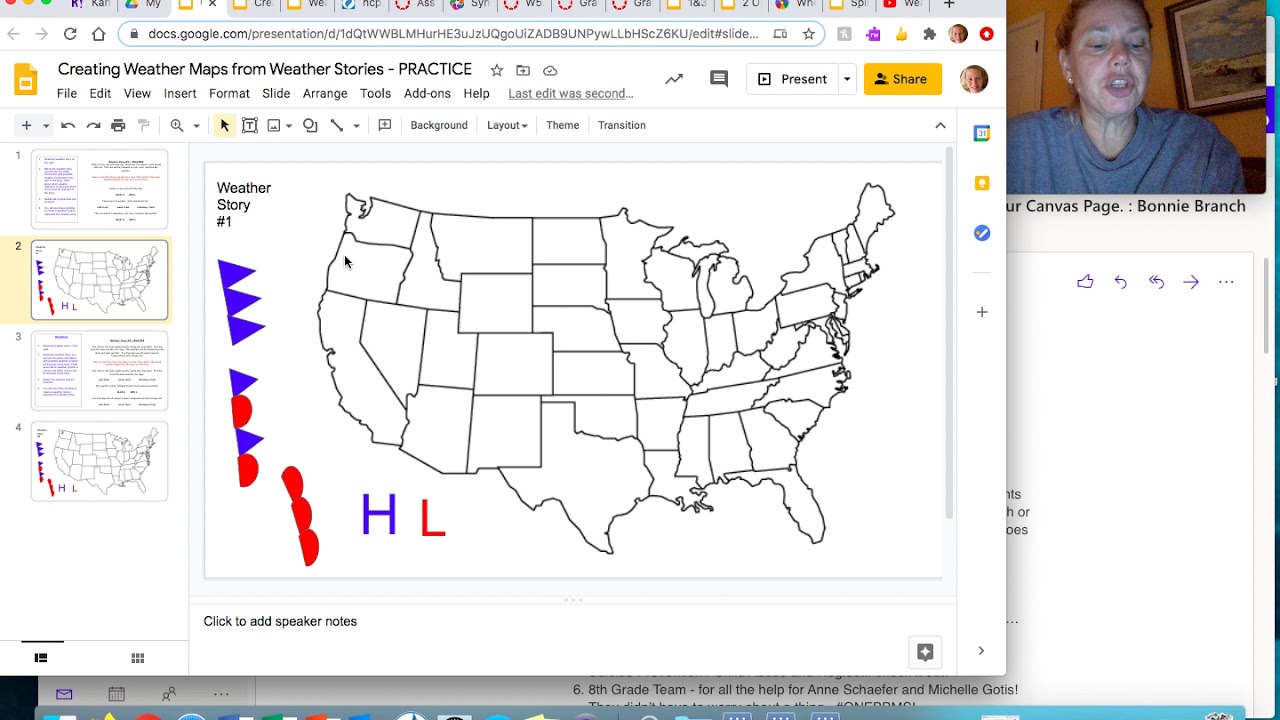Hide the side panel chevron
The image size is (1280, 720).
(981, 651)
